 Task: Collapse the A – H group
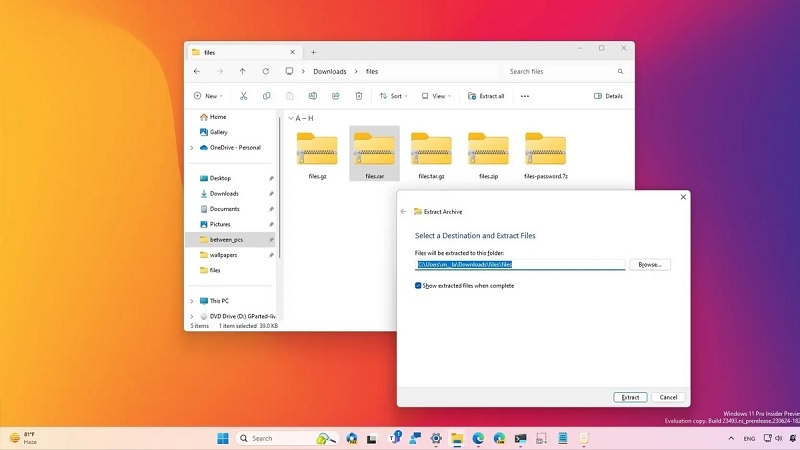pyautogui.click(x=291, y=118)
